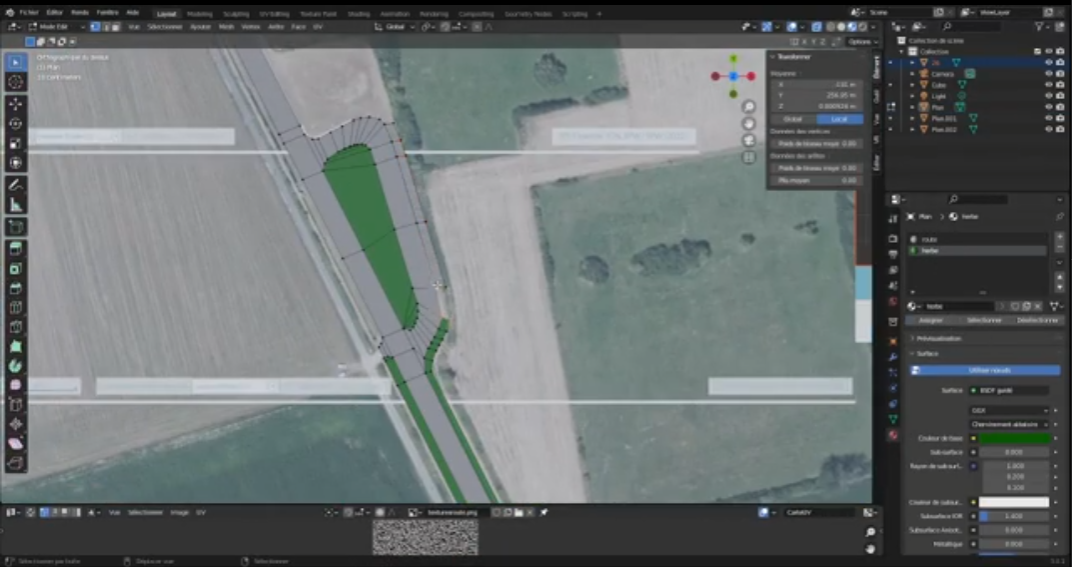This screenshot has height=567, width=1072.
Task: Collapse the Transformer panel
Action: pyautogui.click(x=793, y=57)
